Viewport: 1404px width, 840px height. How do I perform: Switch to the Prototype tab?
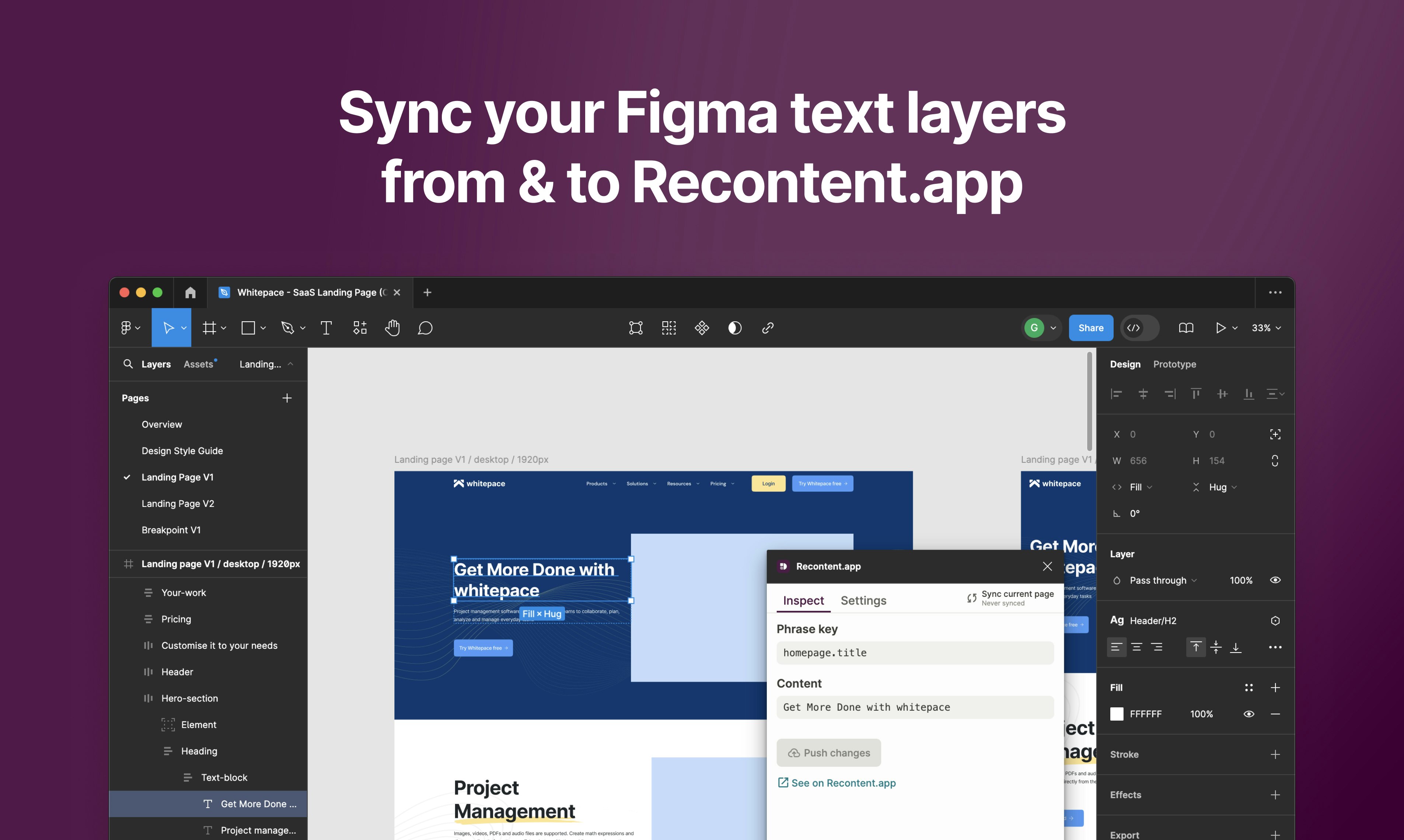click(1174, 364)
